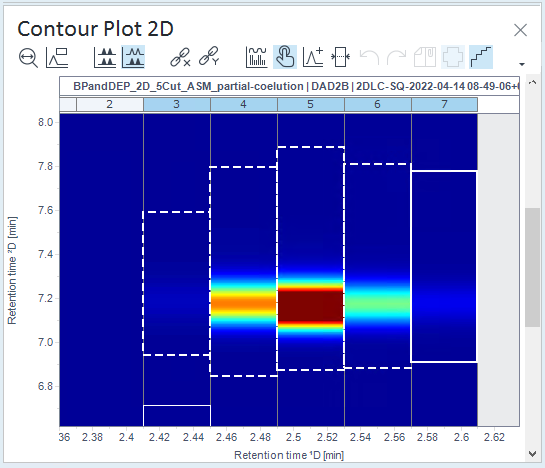Viewport: 545px width, 468px height.
Task: Click the link Y-axis chain icon
Action: (x=209, y=56)
